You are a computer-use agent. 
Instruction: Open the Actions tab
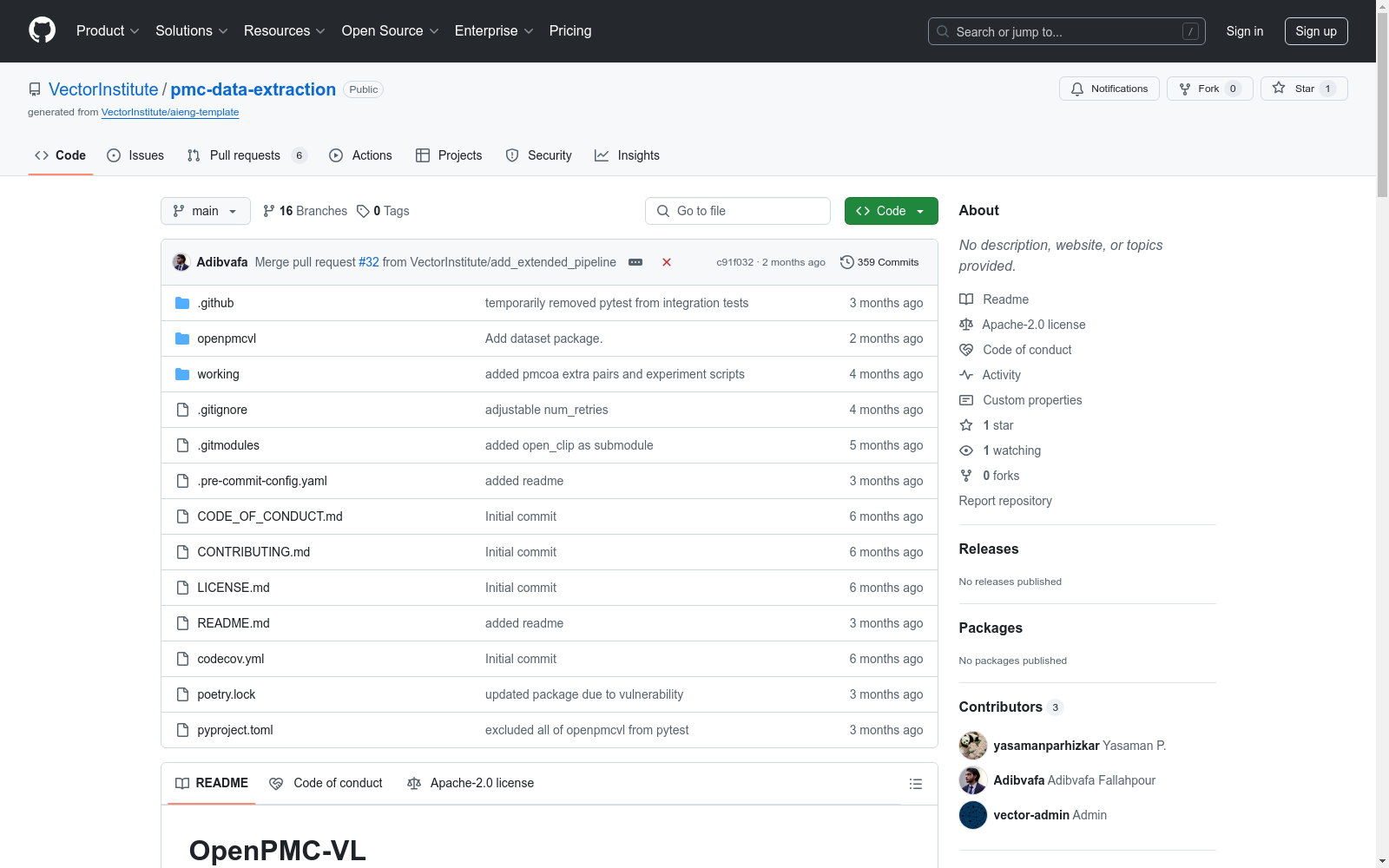[x=361, y=155]
